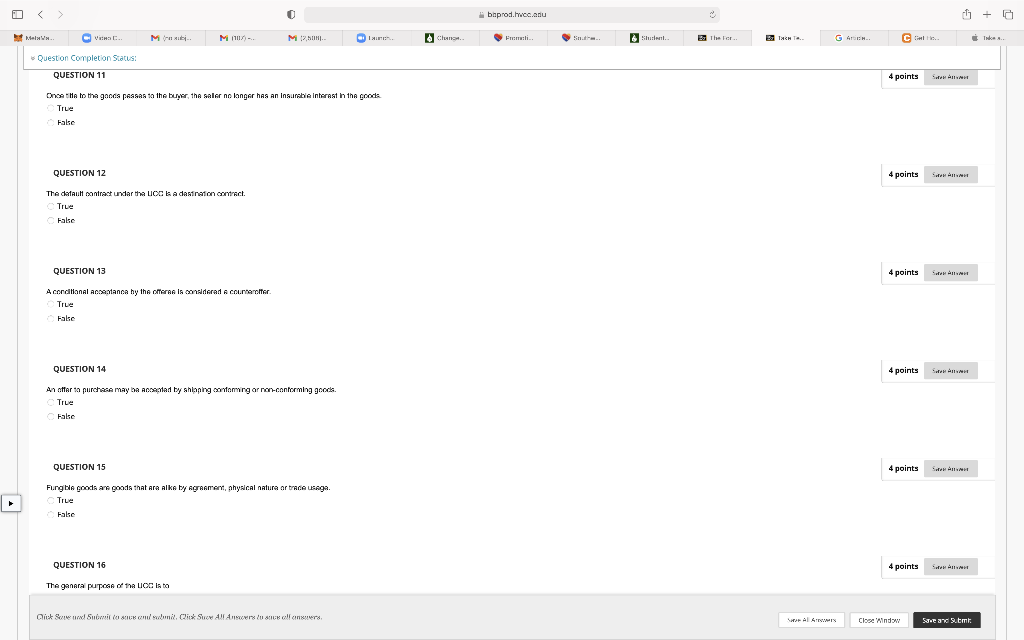Select False for Question 13

point(50,319)
